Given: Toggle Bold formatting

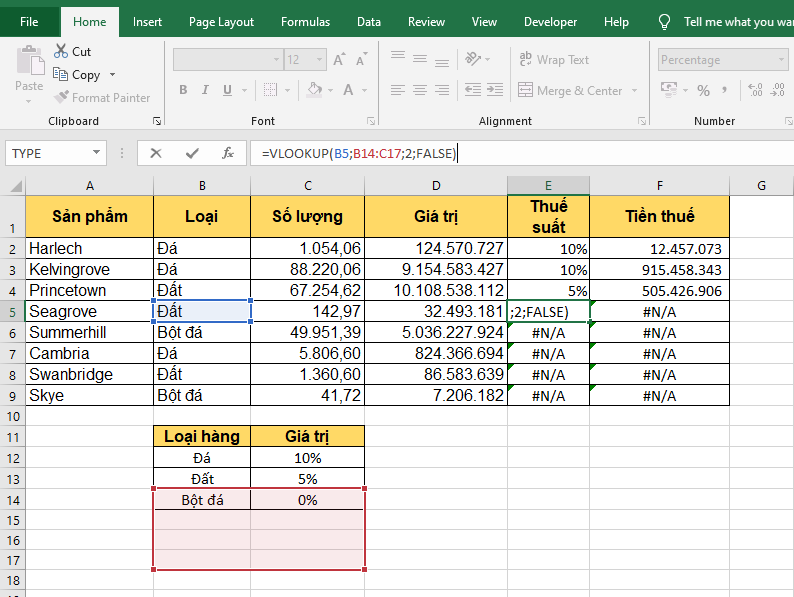Looking at the screenshot, I should pos(183,90).
